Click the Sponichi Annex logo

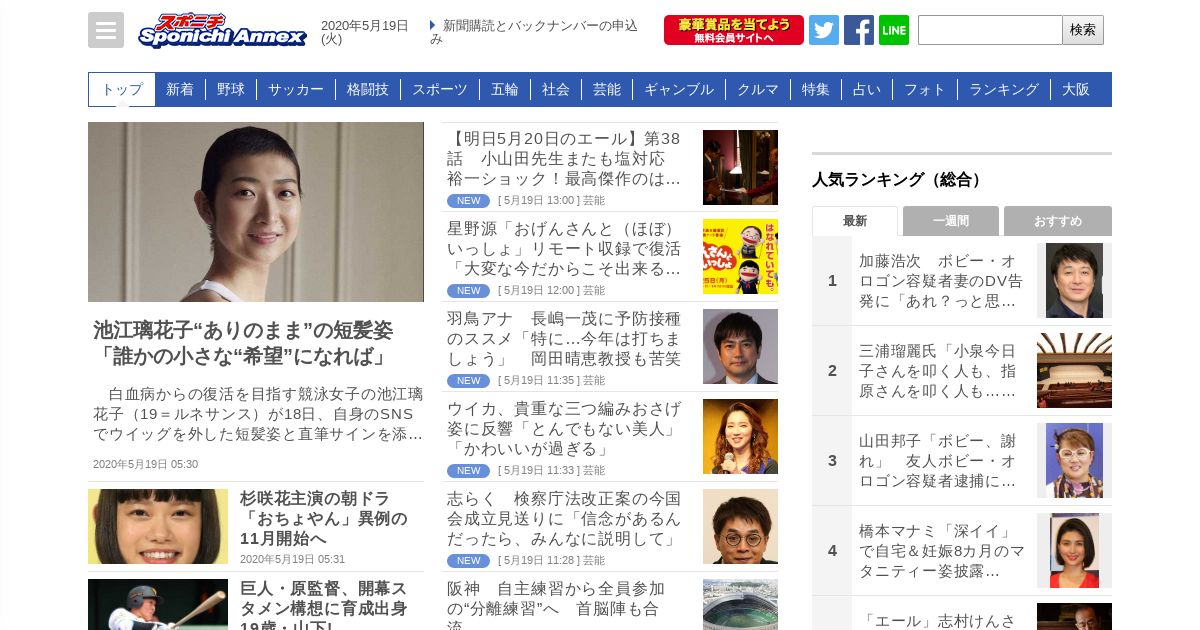[222, 30]
